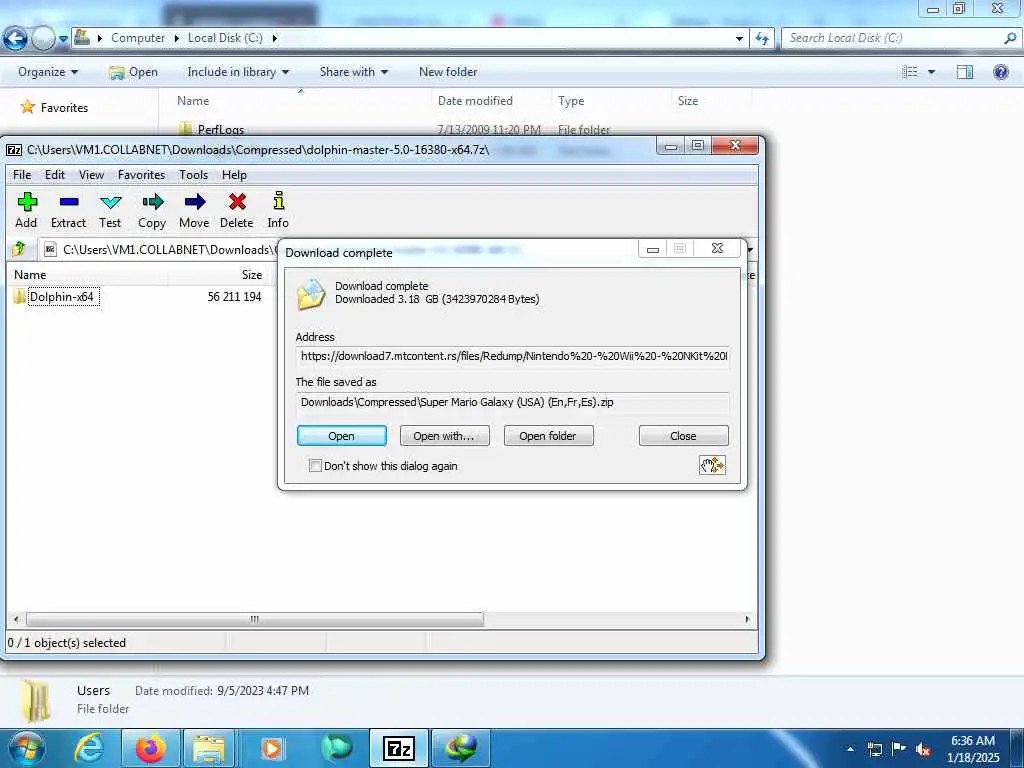1024x768 pixels.
Task: Open Internet Explorer from the taskbar
Action: click(88, 748)
